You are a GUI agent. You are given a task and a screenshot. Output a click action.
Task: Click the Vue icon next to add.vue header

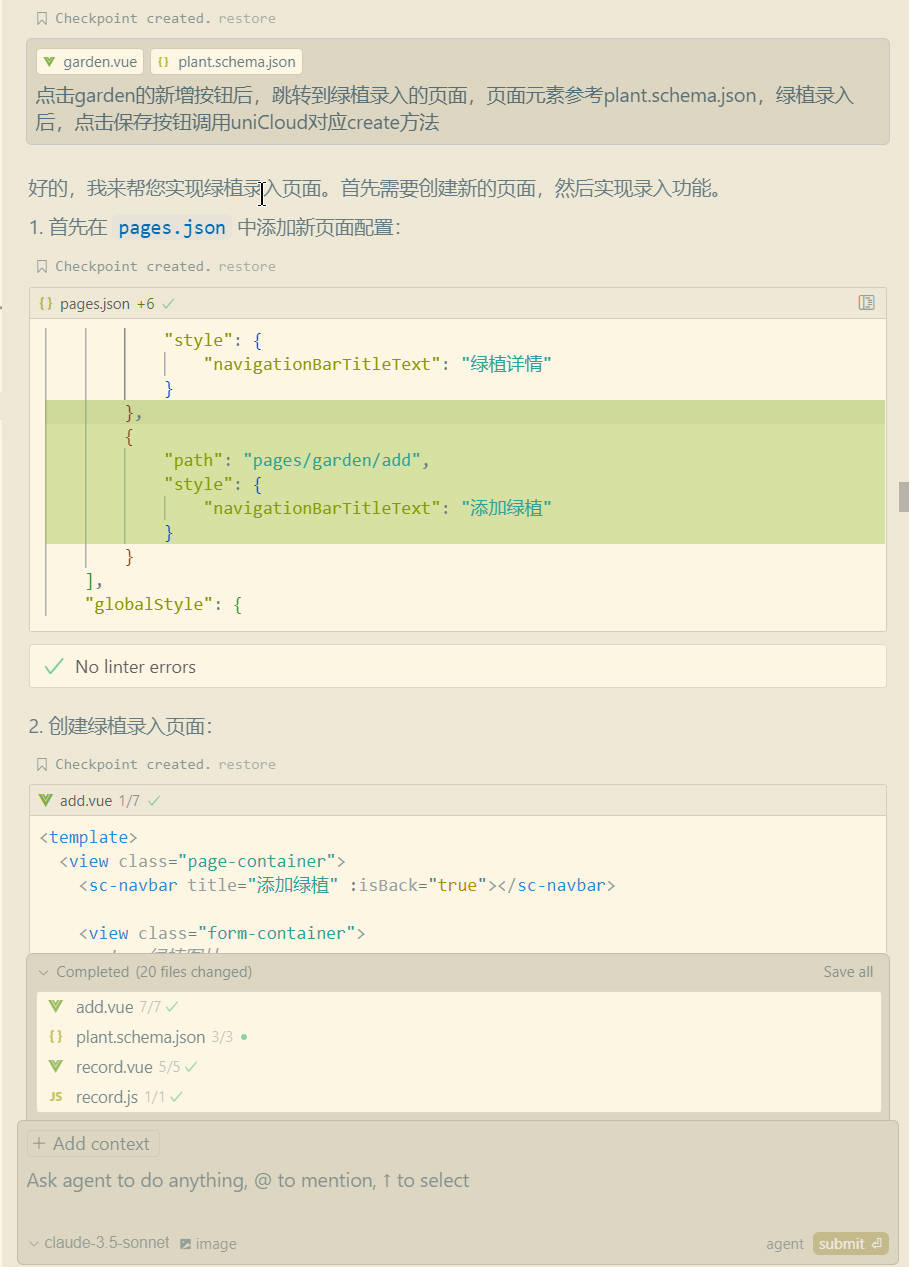point(46,800)
